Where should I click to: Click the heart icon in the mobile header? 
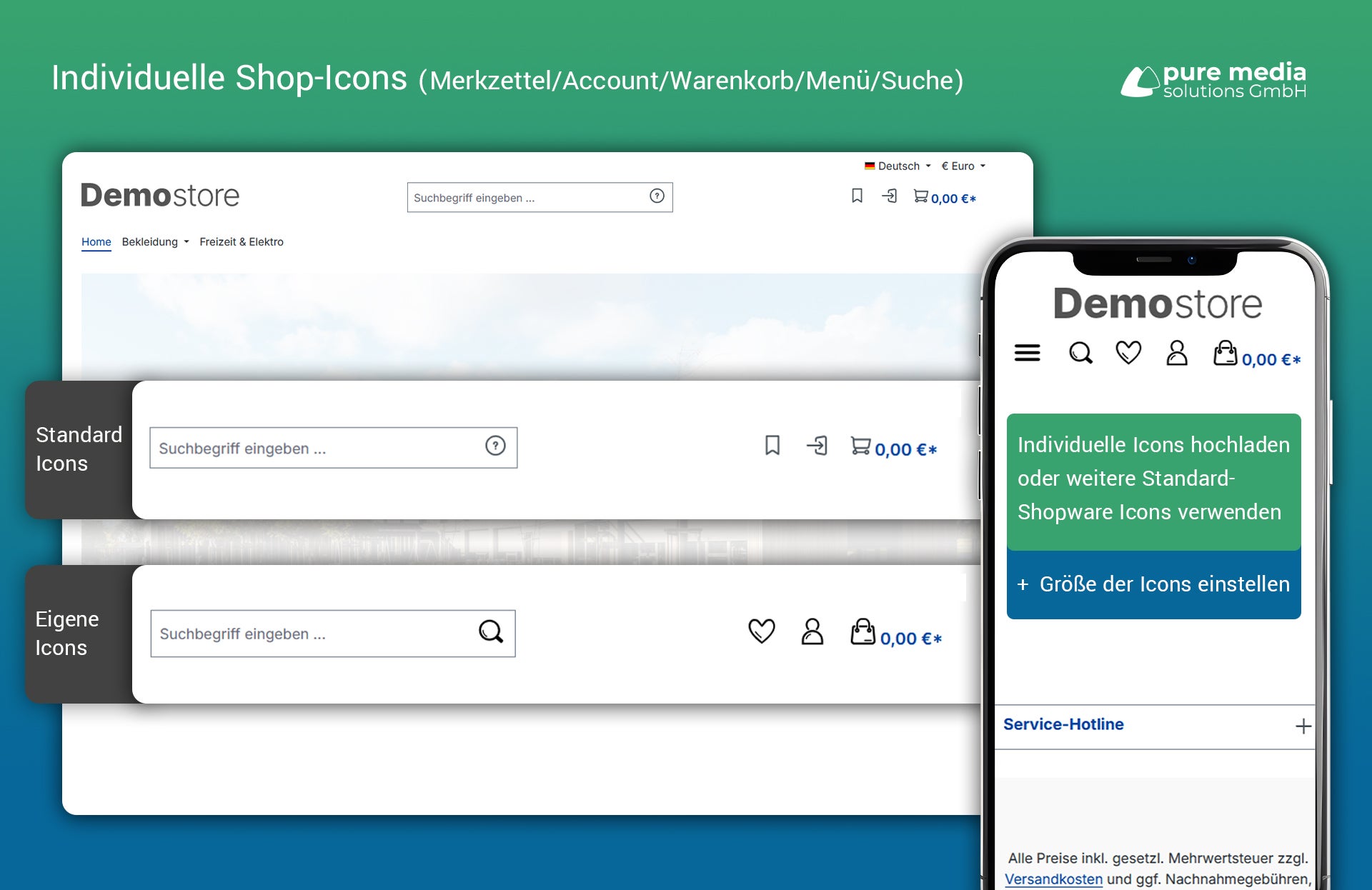1128,351
